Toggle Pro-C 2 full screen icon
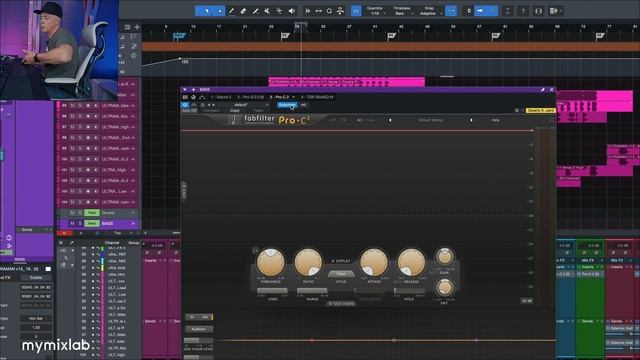 (x=551, y=120)
